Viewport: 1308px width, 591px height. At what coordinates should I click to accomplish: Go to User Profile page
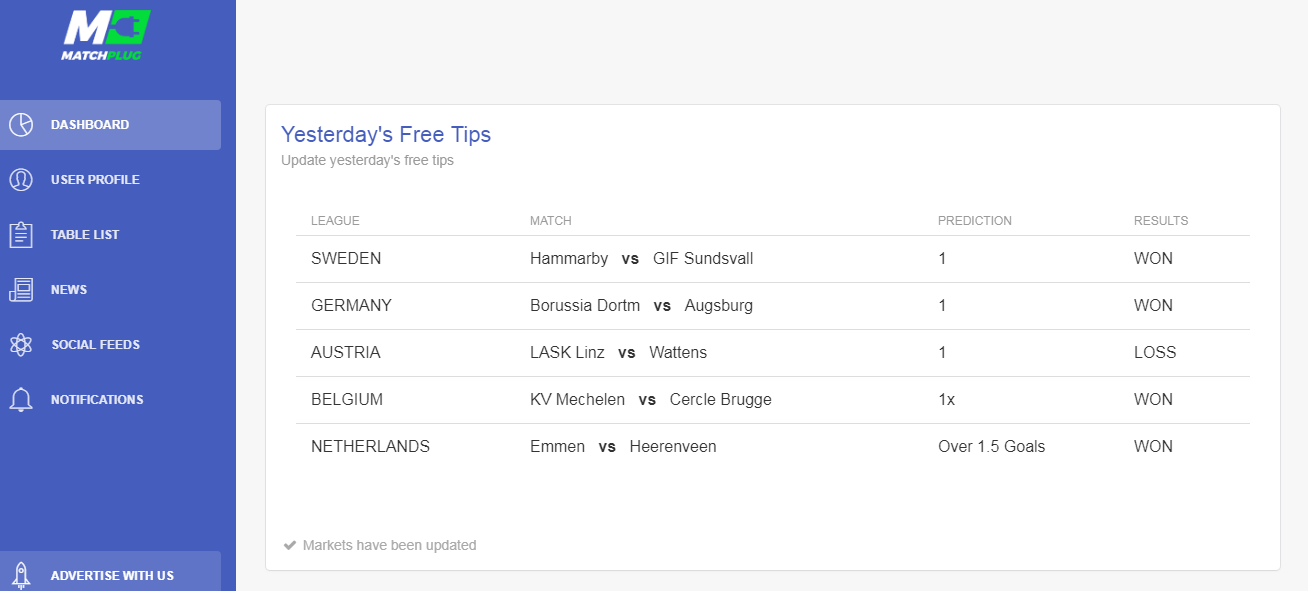110,180
